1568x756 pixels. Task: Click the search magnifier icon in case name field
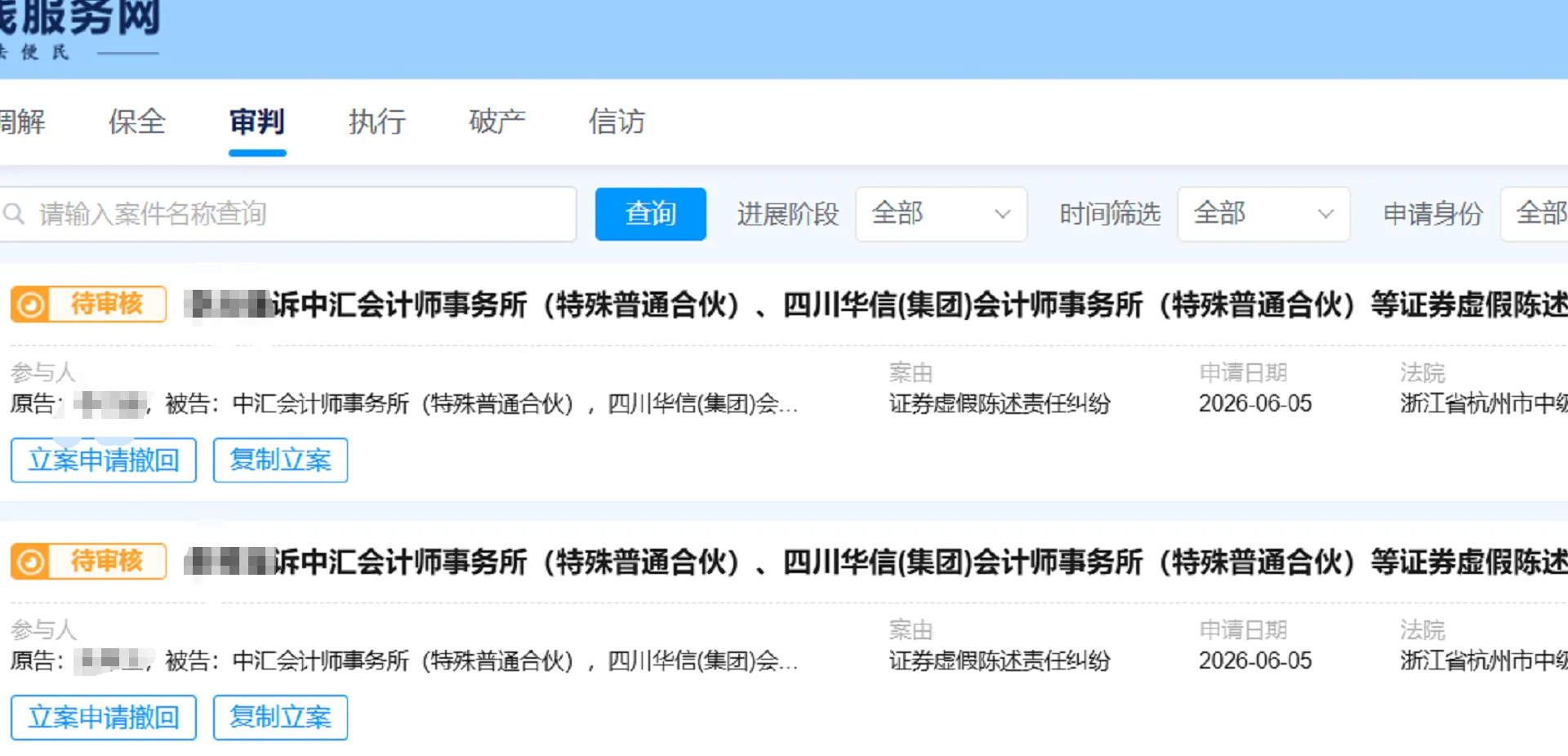(x=13, y=214)
